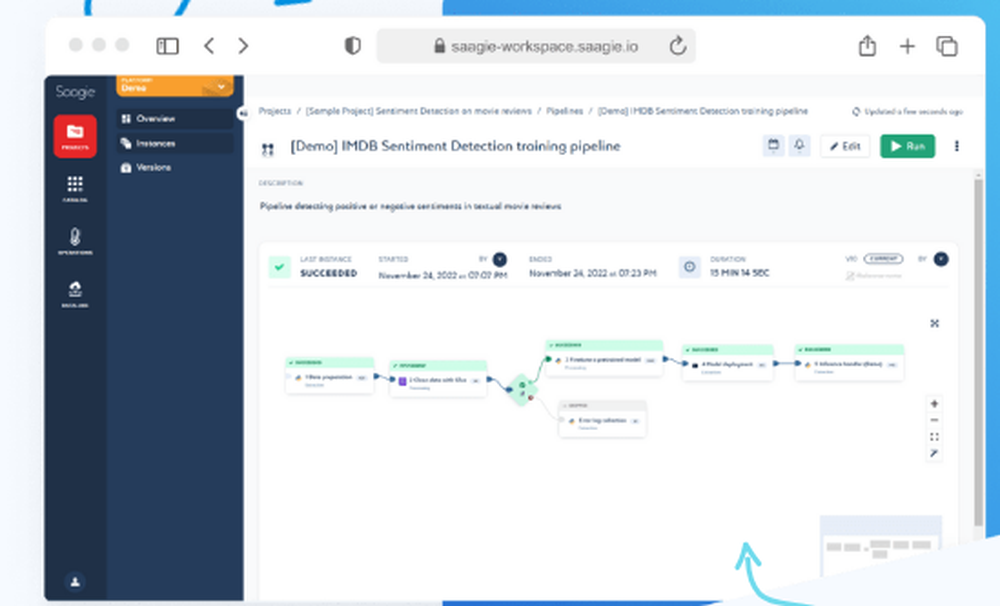Screen dimensions: 1000x606
Task: Open the Platform Demo dropdown
Action: (x=175, y=85)
